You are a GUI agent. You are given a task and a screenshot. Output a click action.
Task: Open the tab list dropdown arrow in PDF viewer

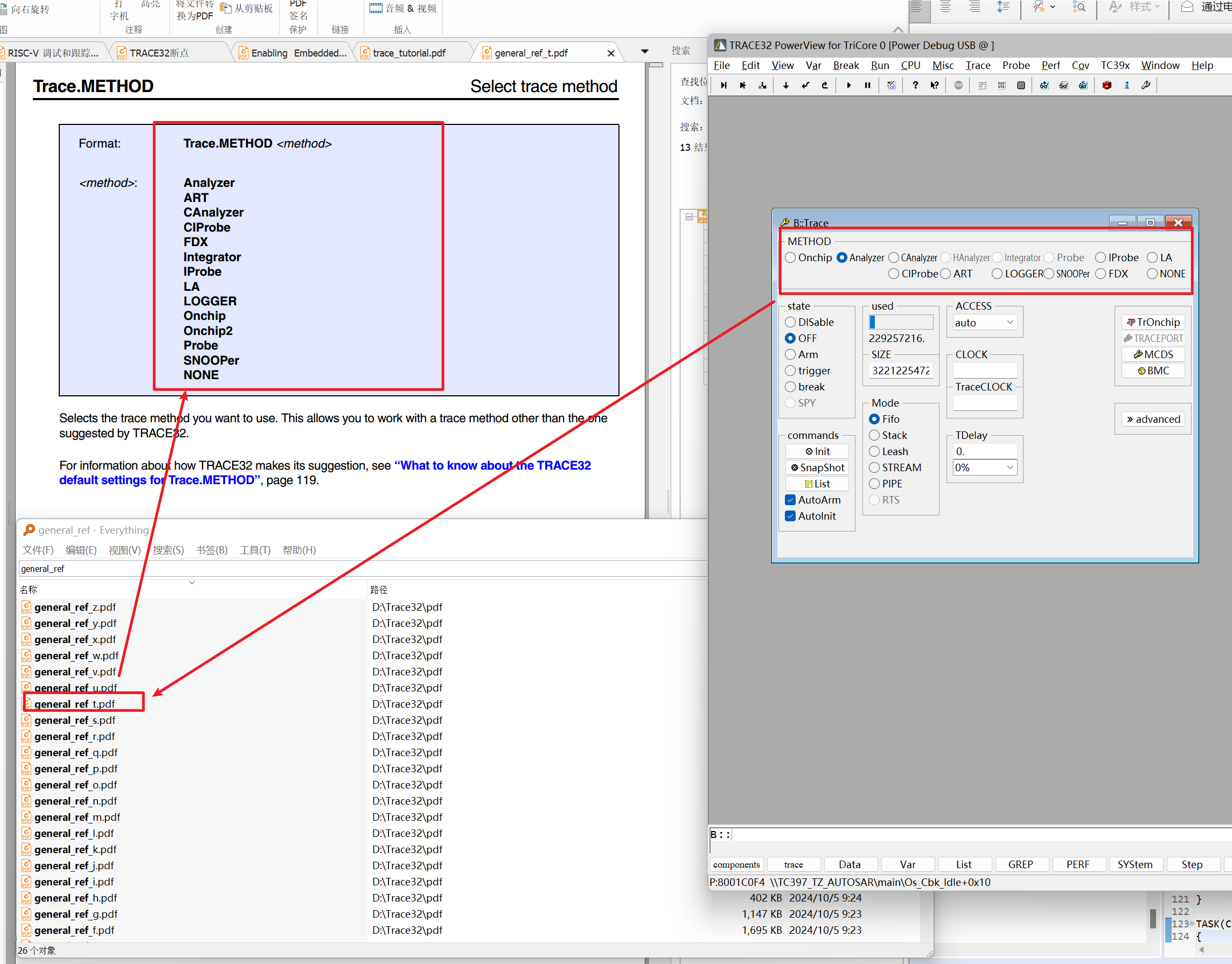[645, 52]
